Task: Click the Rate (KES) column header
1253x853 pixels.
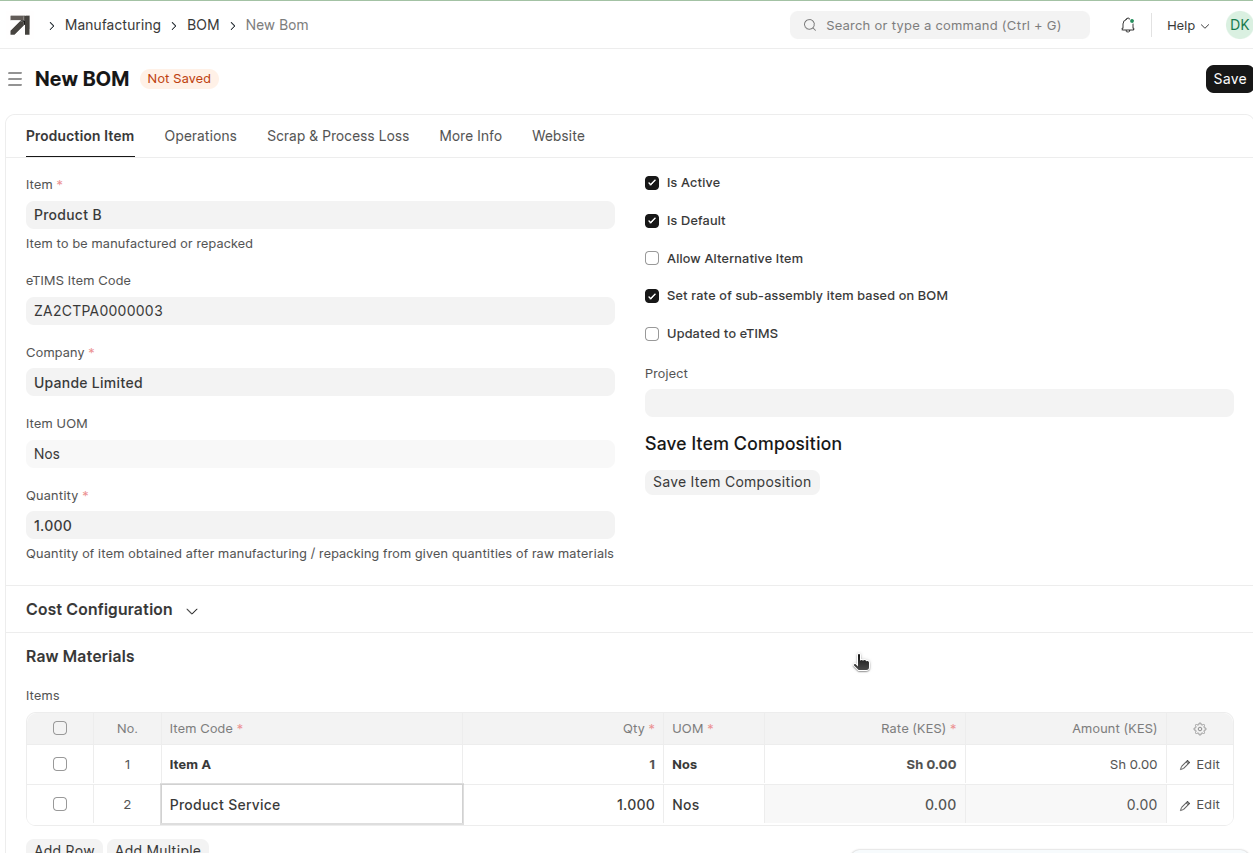Action: pos(865,729)
